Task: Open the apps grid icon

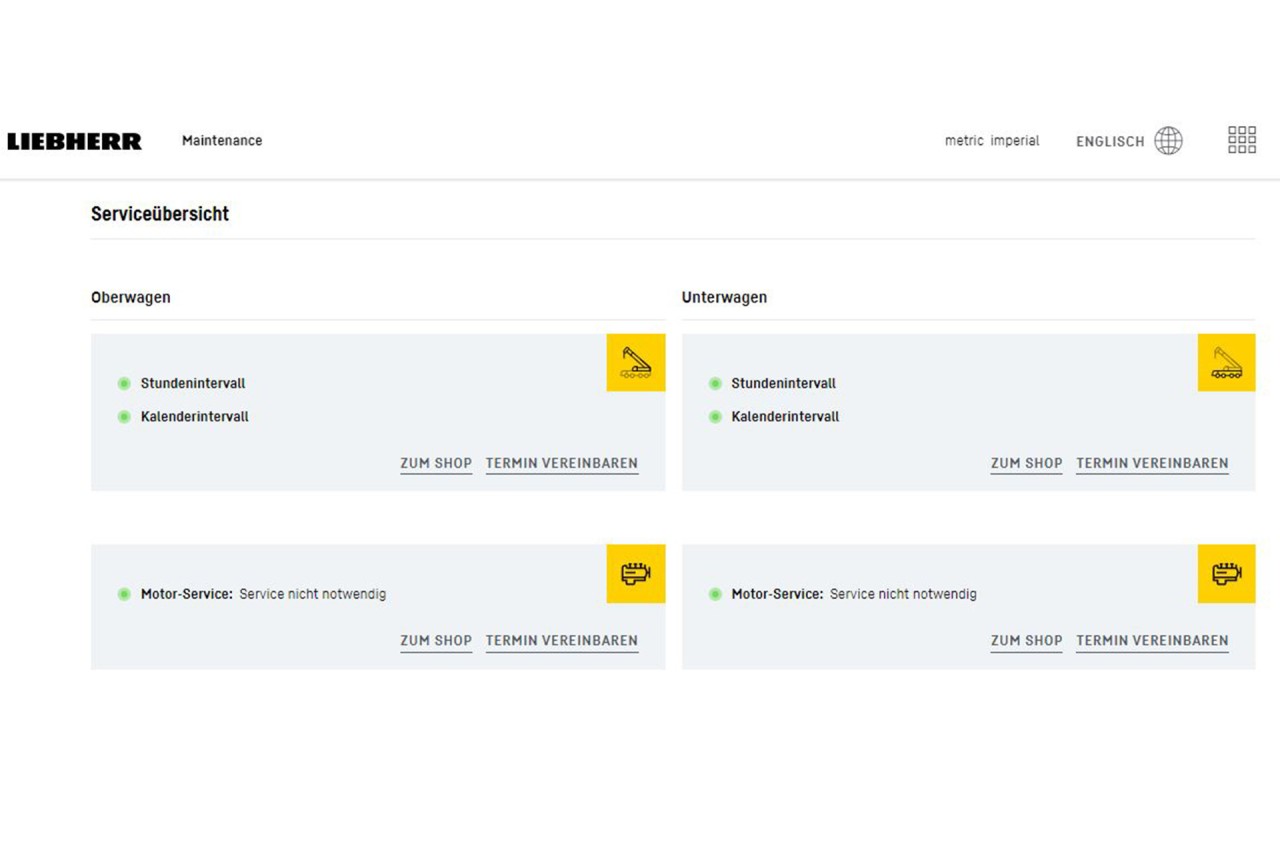Action: pyautogui.click(x=1242, y=140)
